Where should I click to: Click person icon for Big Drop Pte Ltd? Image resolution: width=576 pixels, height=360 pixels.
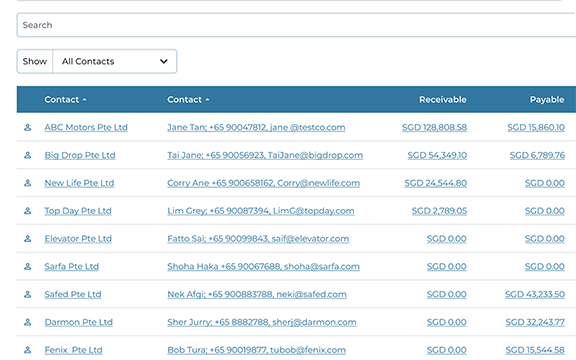point(28,155)
